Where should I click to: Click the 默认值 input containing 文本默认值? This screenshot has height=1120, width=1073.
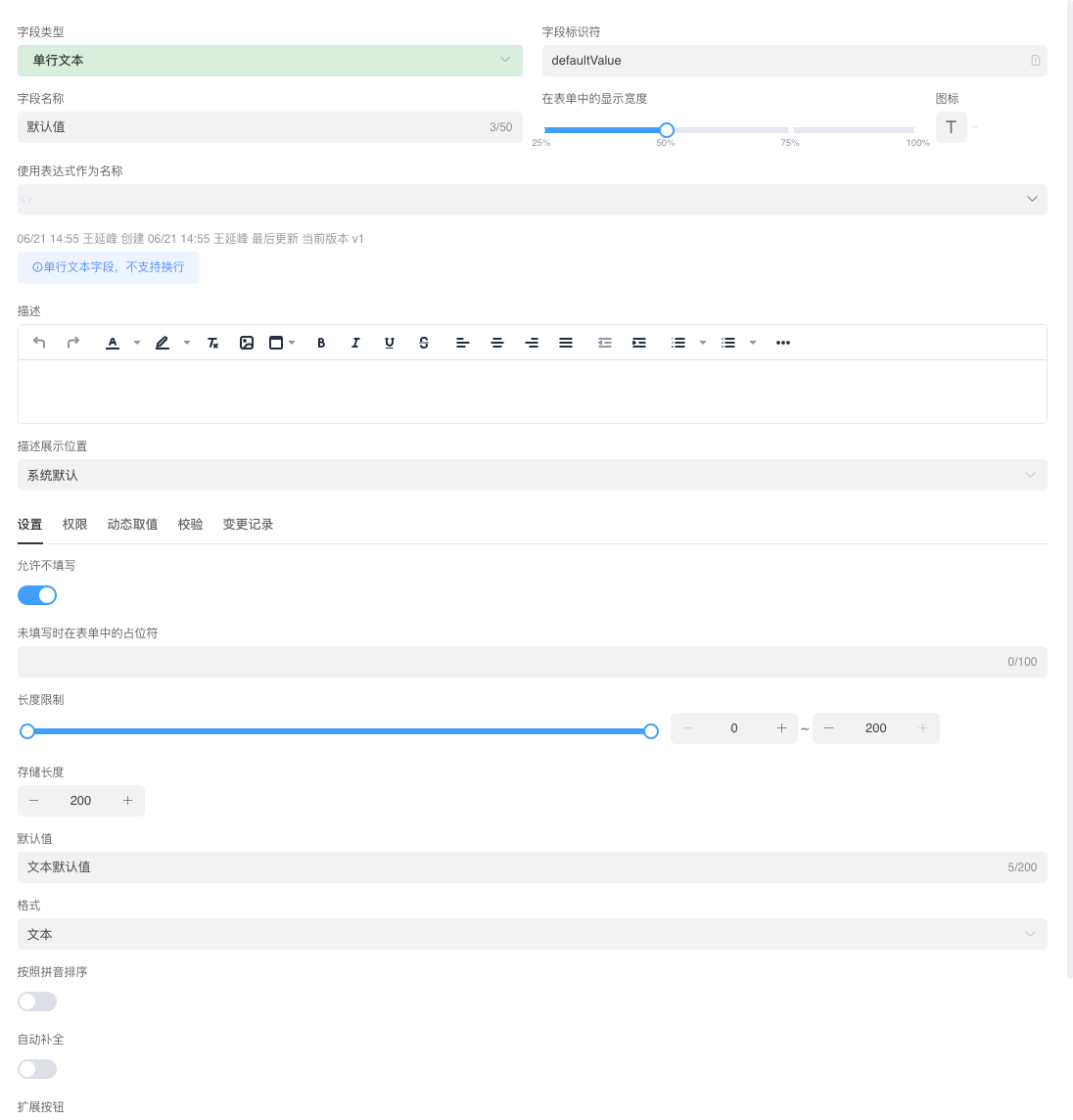(x=509, y=867)
